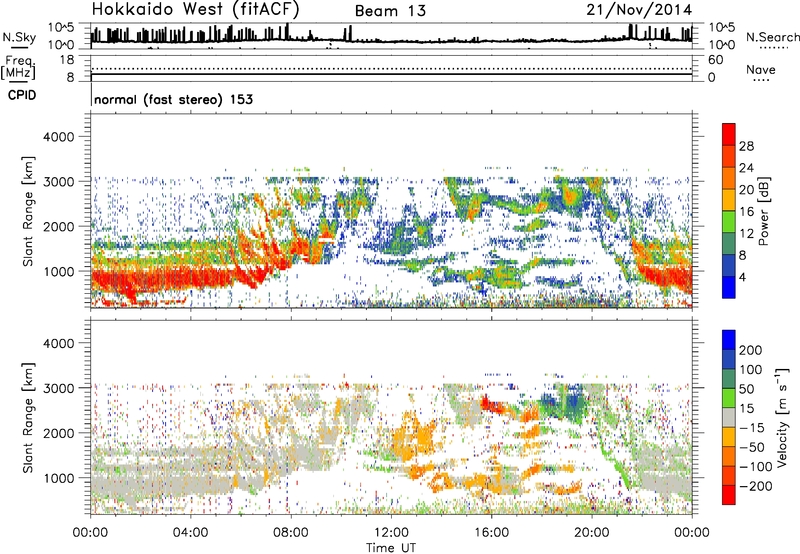The height and width of the screenshot is (554, 800).
Task: Click the red bottom of velocity colorbar
Action: [729, 496]
